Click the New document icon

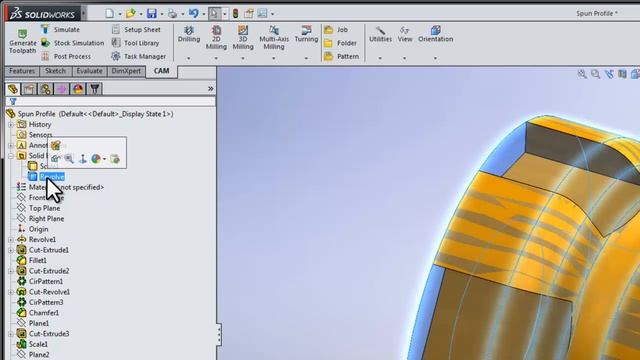(109, 13)
